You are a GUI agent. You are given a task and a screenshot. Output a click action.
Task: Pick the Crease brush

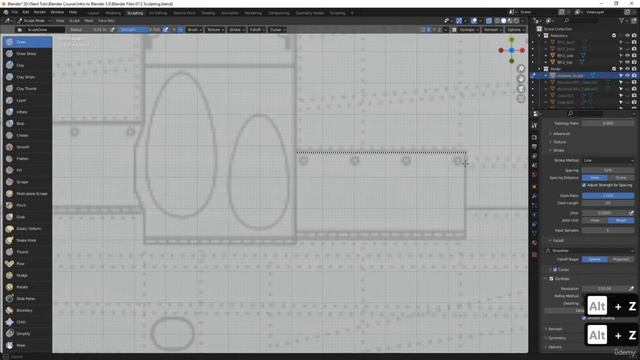pyautogui.click(x=27, y=135)
